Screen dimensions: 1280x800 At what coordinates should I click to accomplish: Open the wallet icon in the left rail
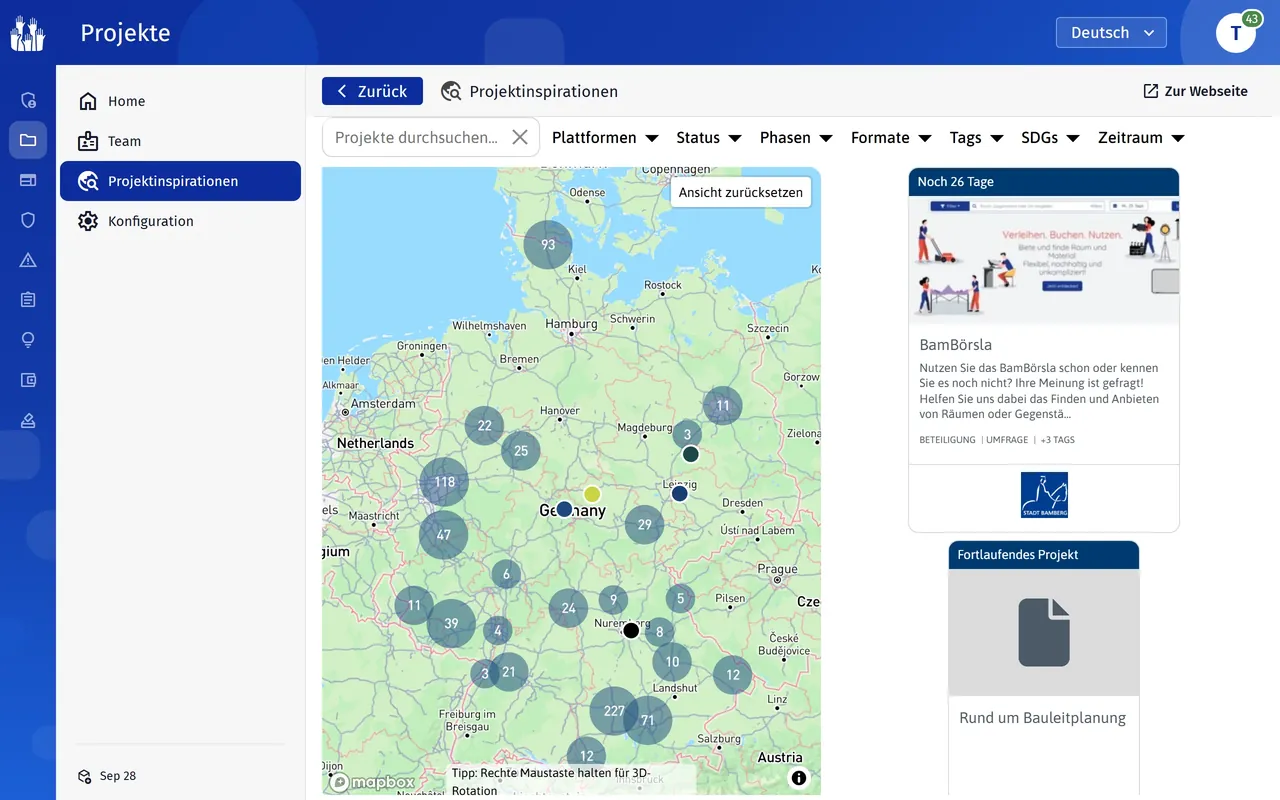tap(28, 380)
